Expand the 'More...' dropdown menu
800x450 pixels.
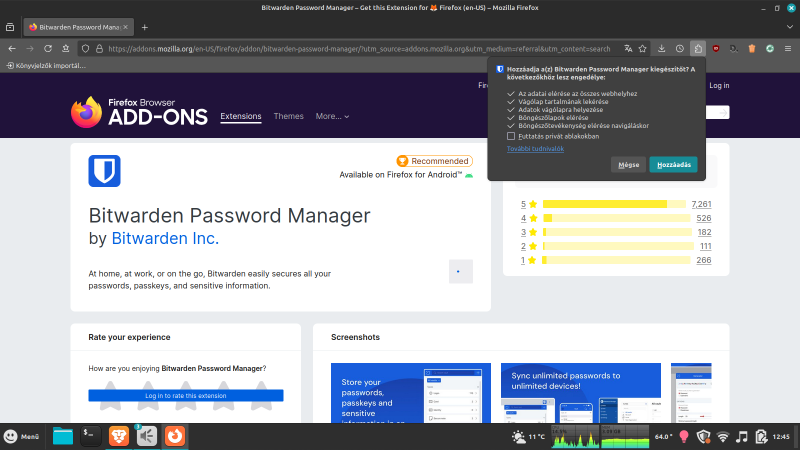(332, 116)
